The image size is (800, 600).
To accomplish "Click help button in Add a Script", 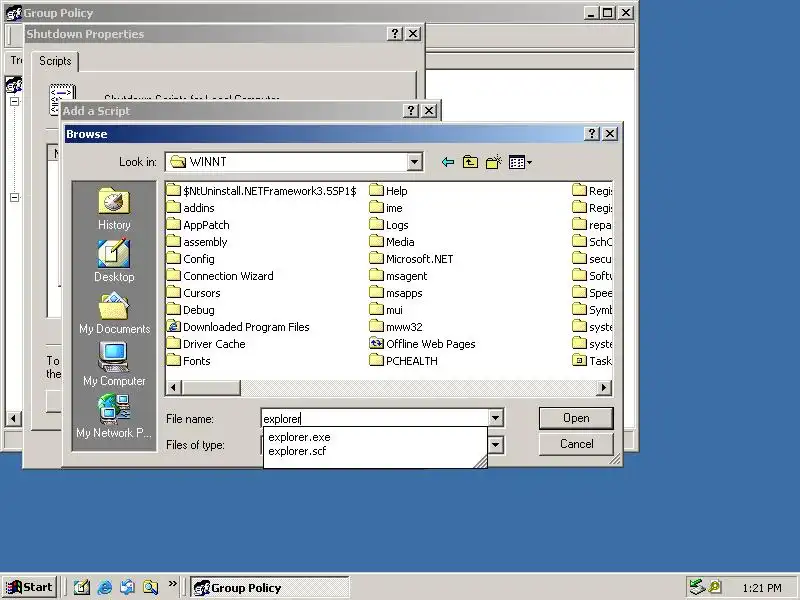I will (411, 111).
